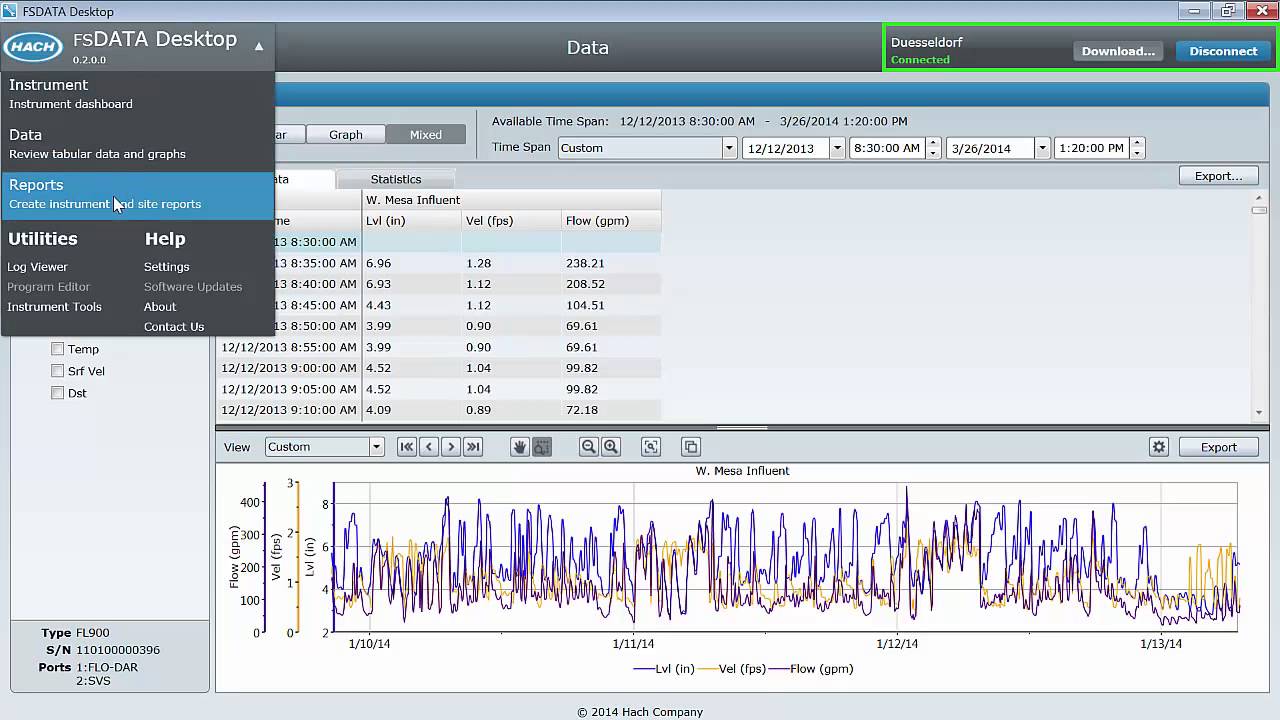Open Reports menu item
Image resolution: width=1280 pixels, height=720 pixels.
[x=137, y=194]
